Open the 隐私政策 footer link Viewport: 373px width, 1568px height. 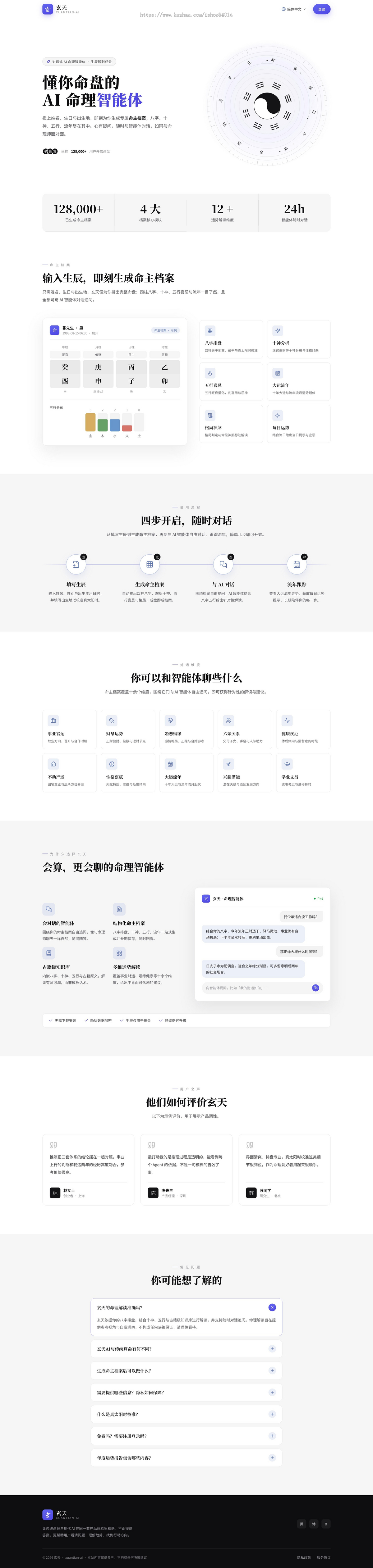tap(303, 1558)
